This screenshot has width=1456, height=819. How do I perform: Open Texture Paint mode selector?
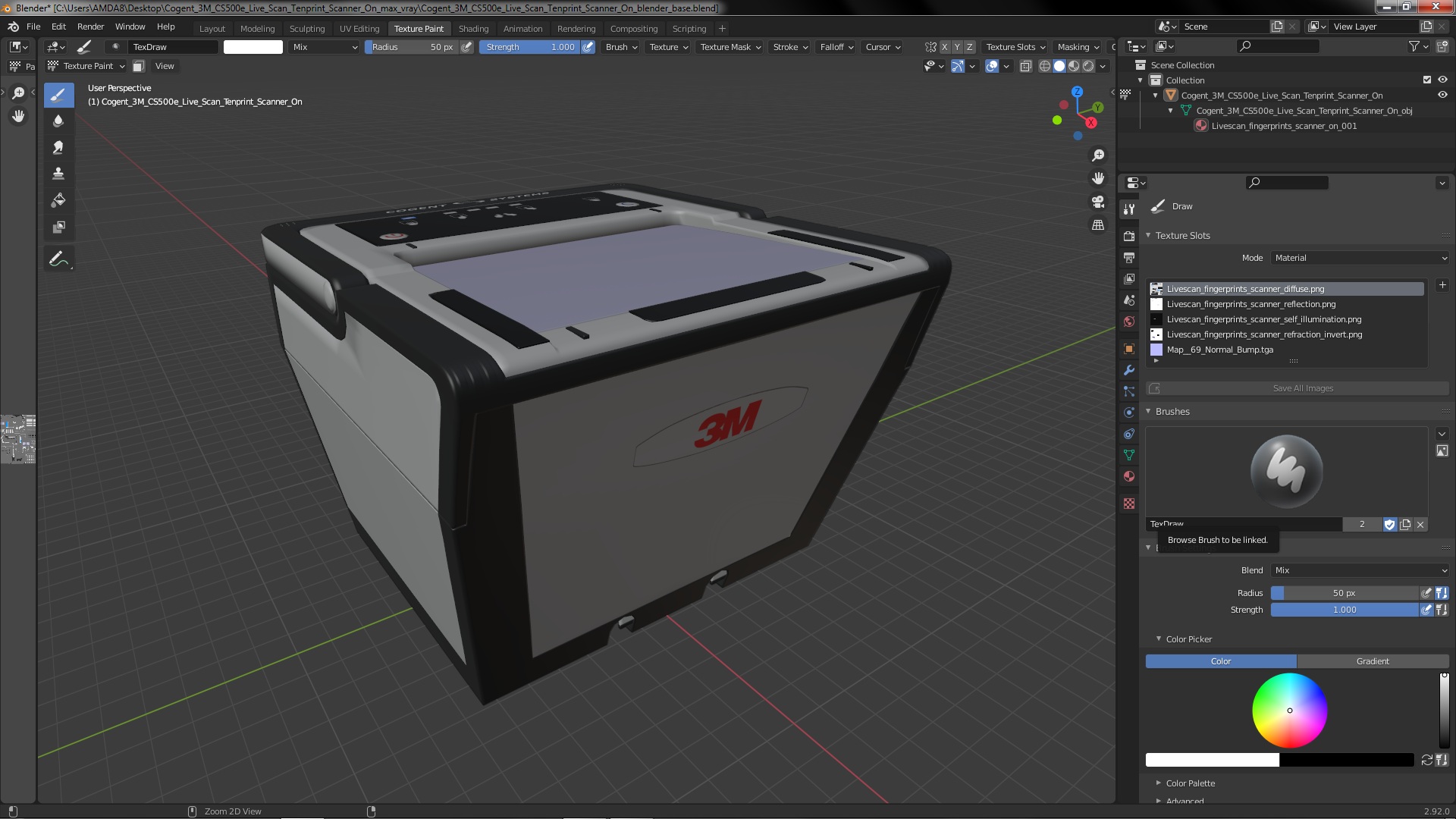tap(86, 66)
